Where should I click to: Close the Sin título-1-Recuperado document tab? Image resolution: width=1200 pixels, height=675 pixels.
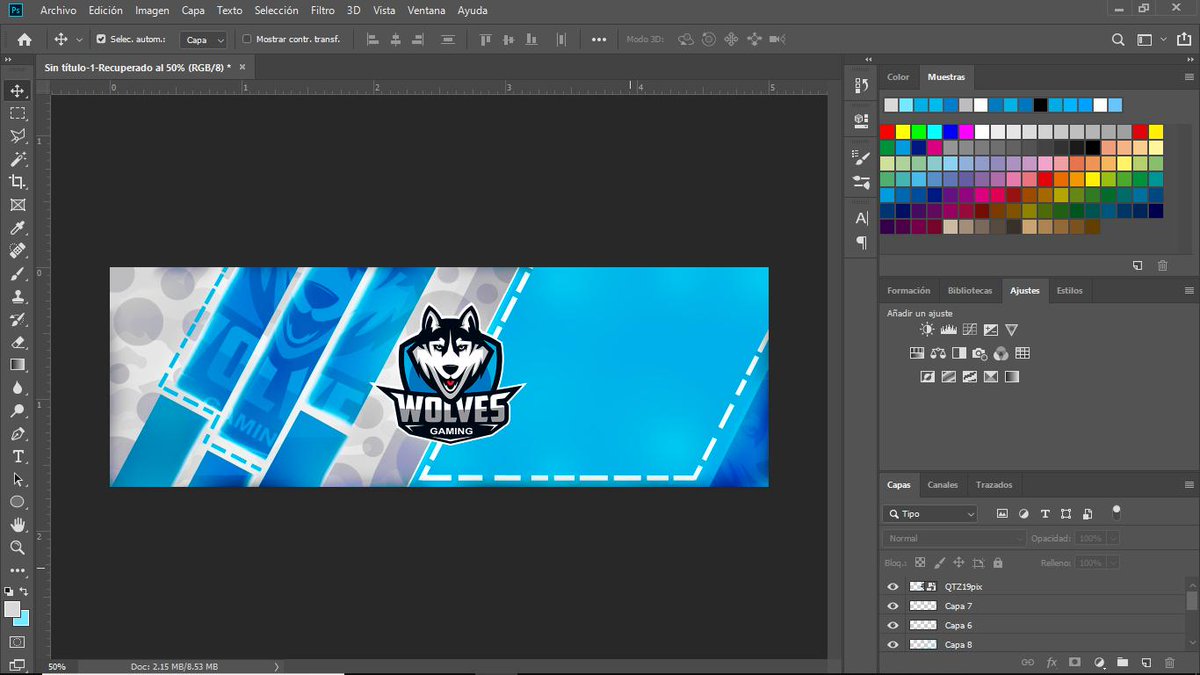[241, 67]
